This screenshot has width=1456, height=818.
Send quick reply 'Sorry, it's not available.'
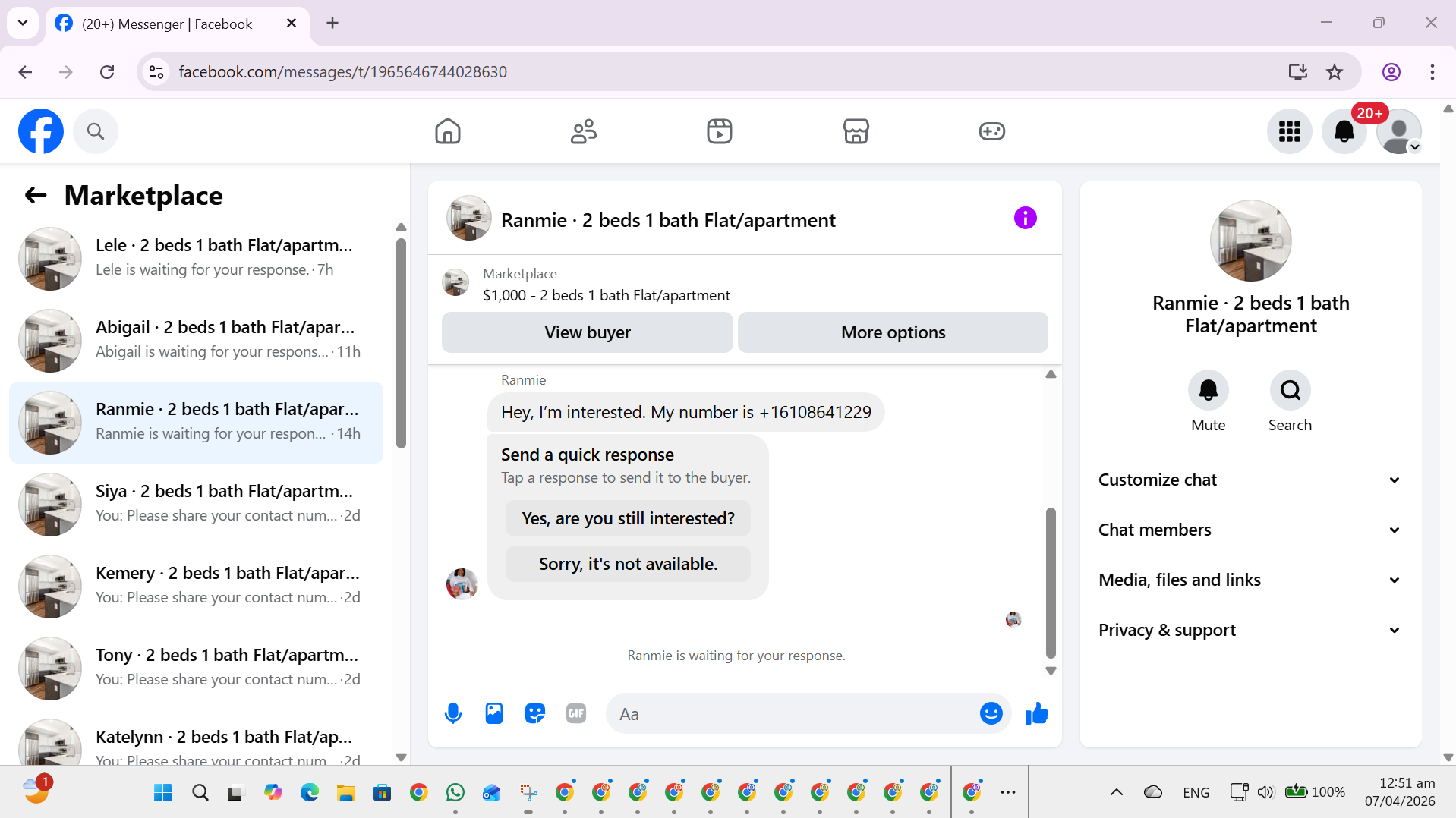tap(628, 564)
